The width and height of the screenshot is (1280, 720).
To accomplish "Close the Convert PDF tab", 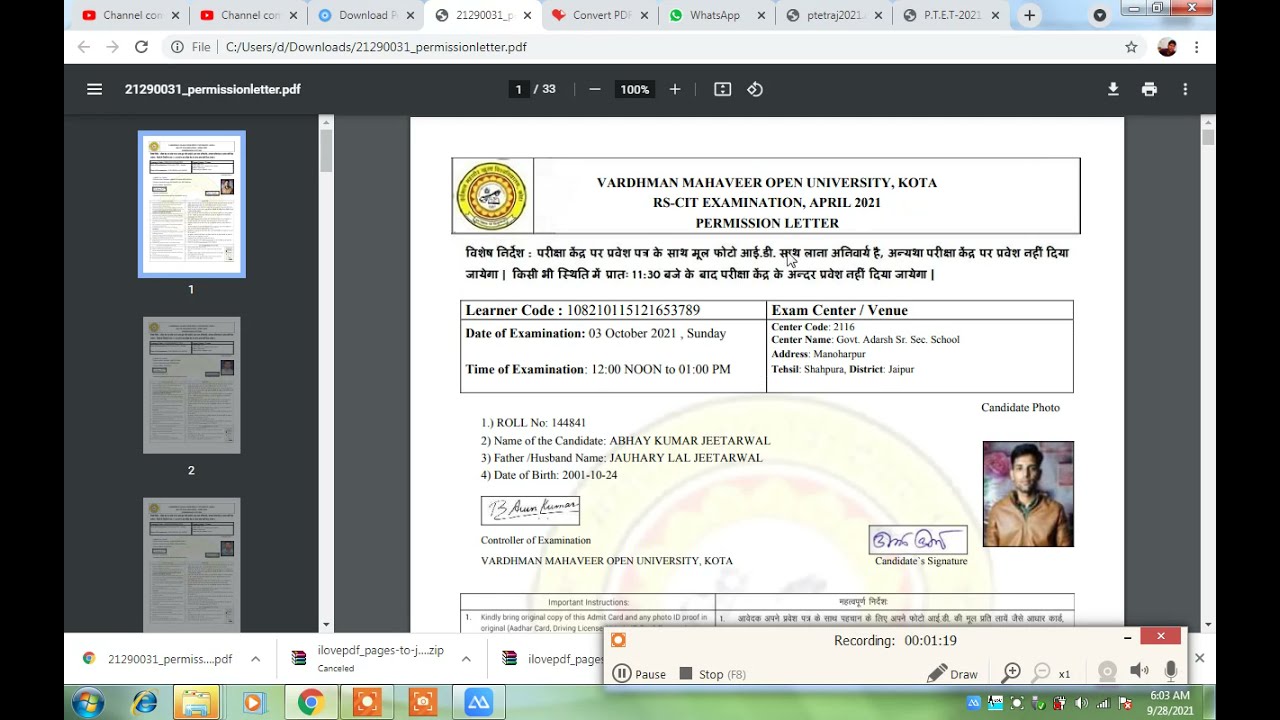I will pyautogui.click(x=644, y=15).
